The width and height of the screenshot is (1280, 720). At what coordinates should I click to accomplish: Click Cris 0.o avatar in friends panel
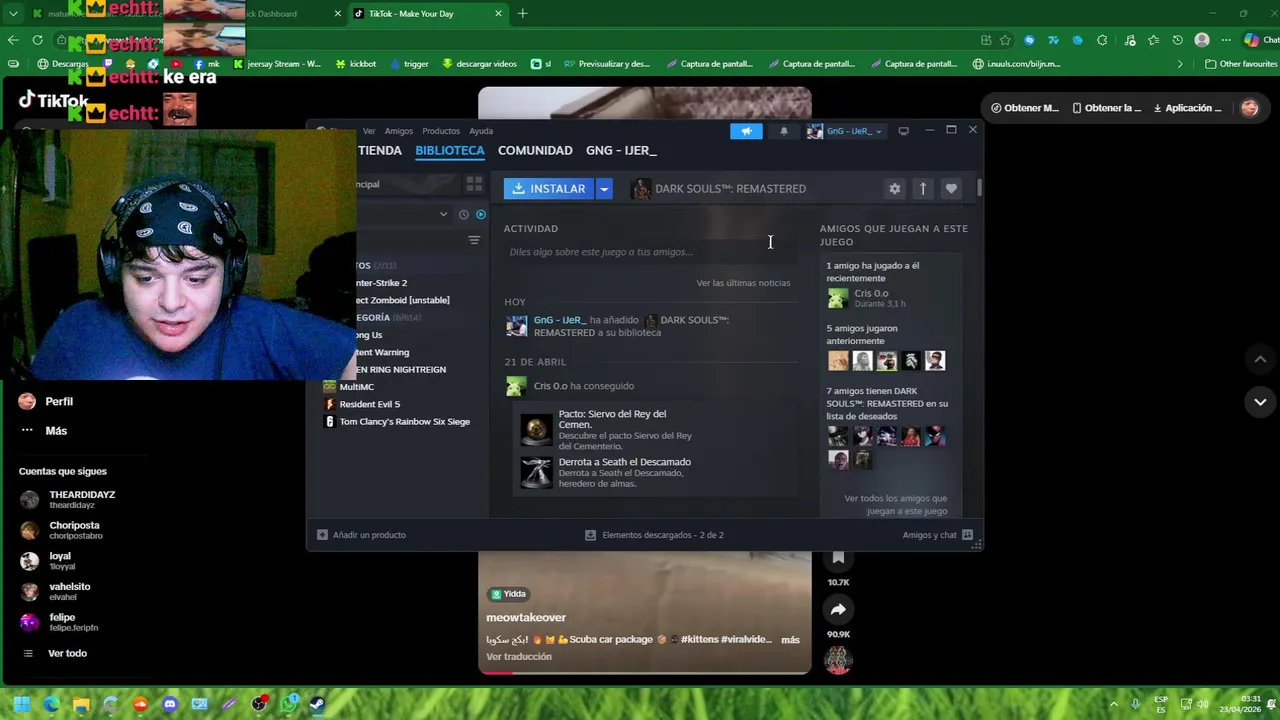click(x=838, y=298)
